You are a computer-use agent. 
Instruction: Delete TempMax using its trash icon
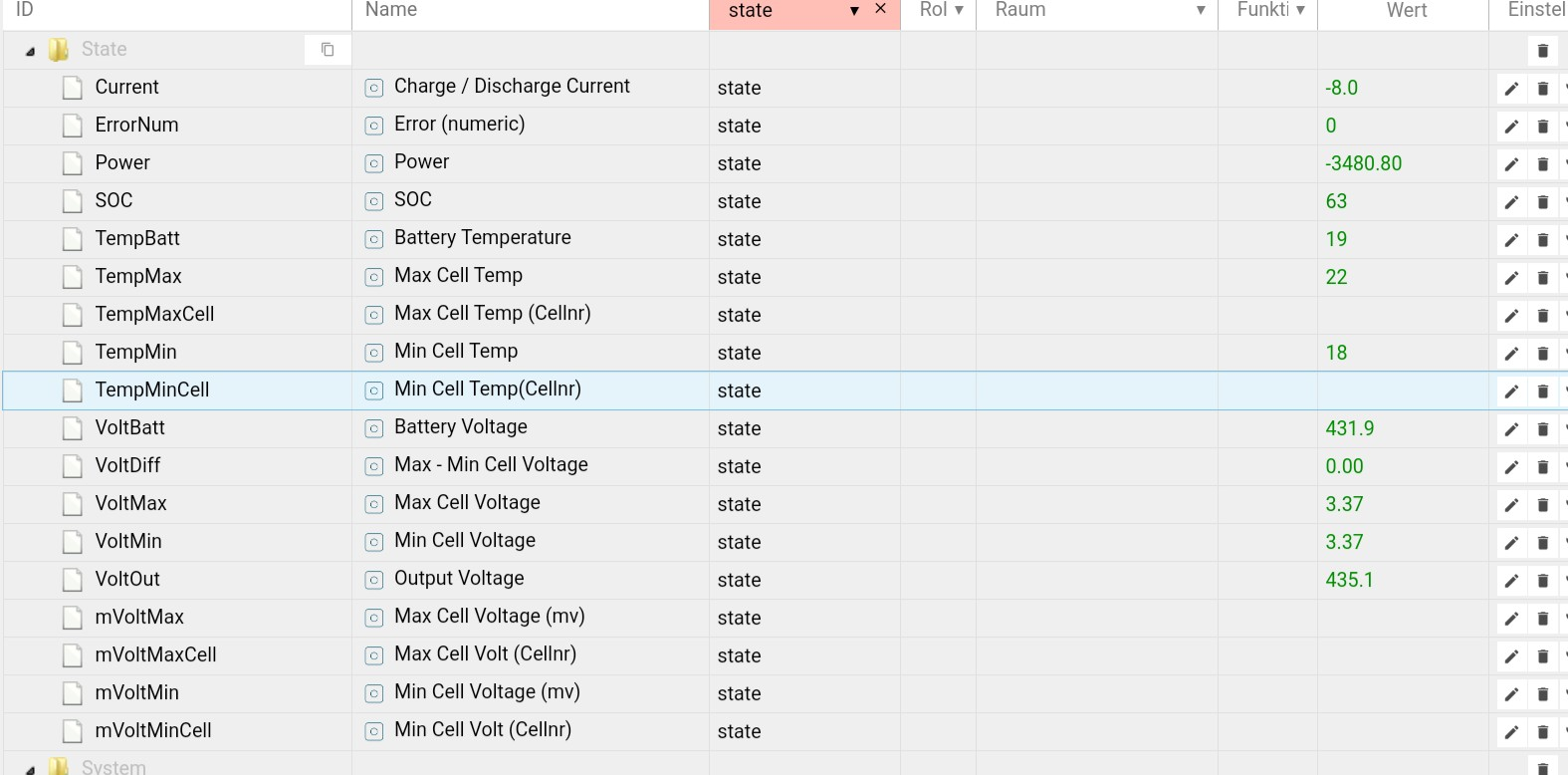point(1543,278)
